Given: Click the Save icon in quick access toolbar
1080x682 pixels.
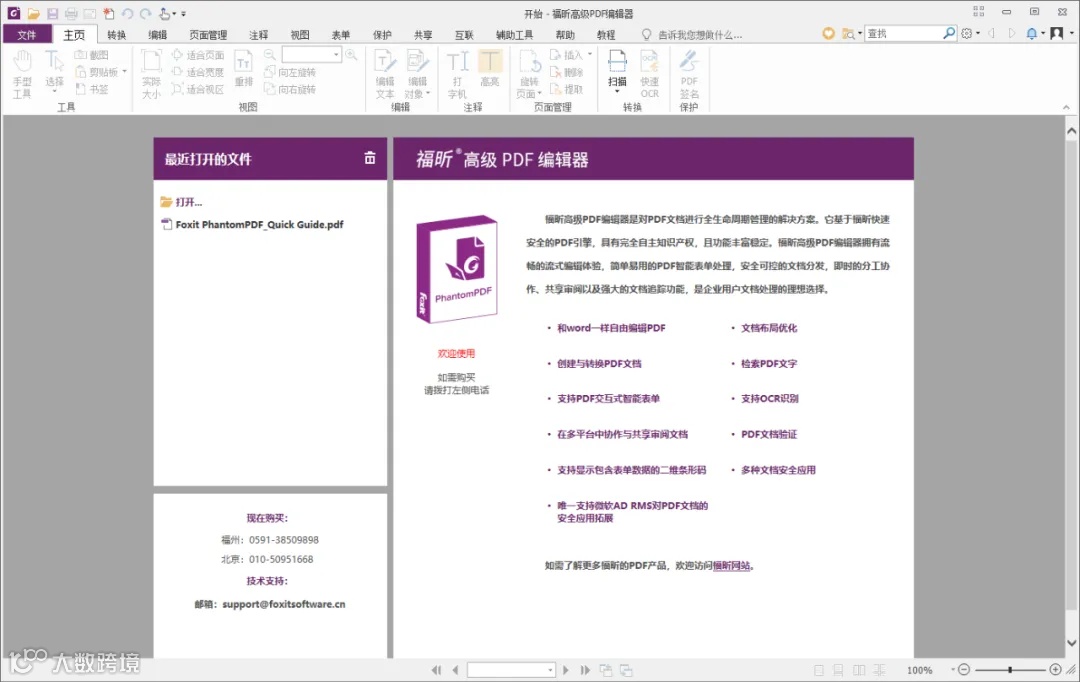Looking at the screenshot, I should click(x=52, y=13).
